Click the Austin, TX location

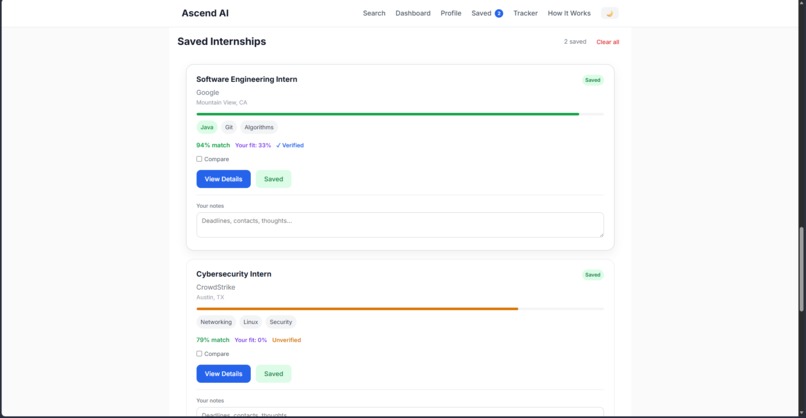pyautogui.click(x=210, y=298)
